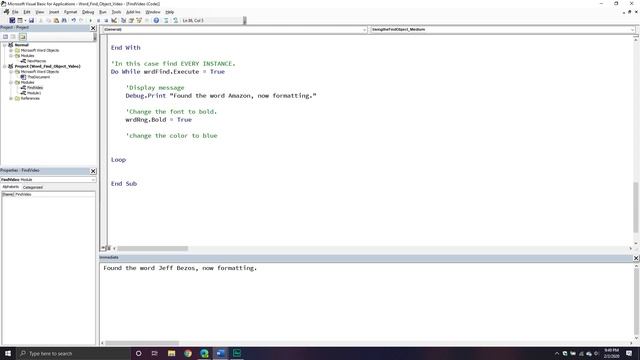The image size is (640, 360).
Task: Open the Insert menu
Action: click(x=54, y=12)
